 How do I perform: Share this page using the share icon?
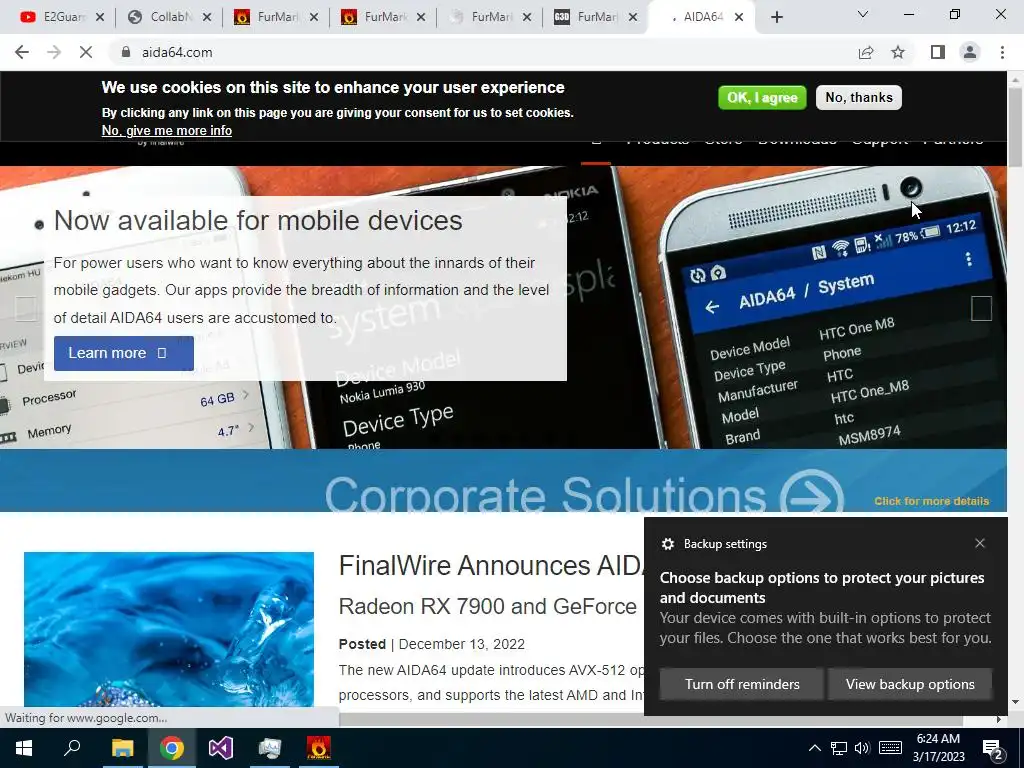click(x=866, y=52)
